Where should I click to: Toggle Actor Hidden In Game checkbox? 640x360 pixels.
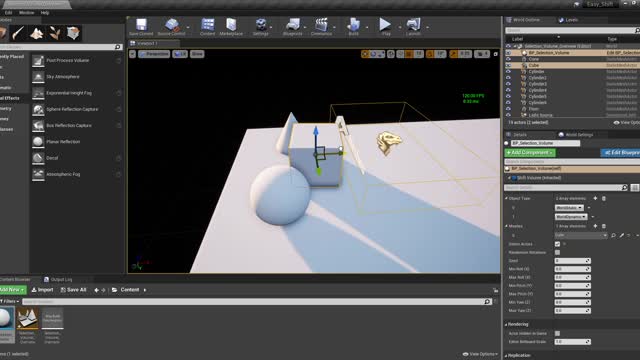[558, 333]
